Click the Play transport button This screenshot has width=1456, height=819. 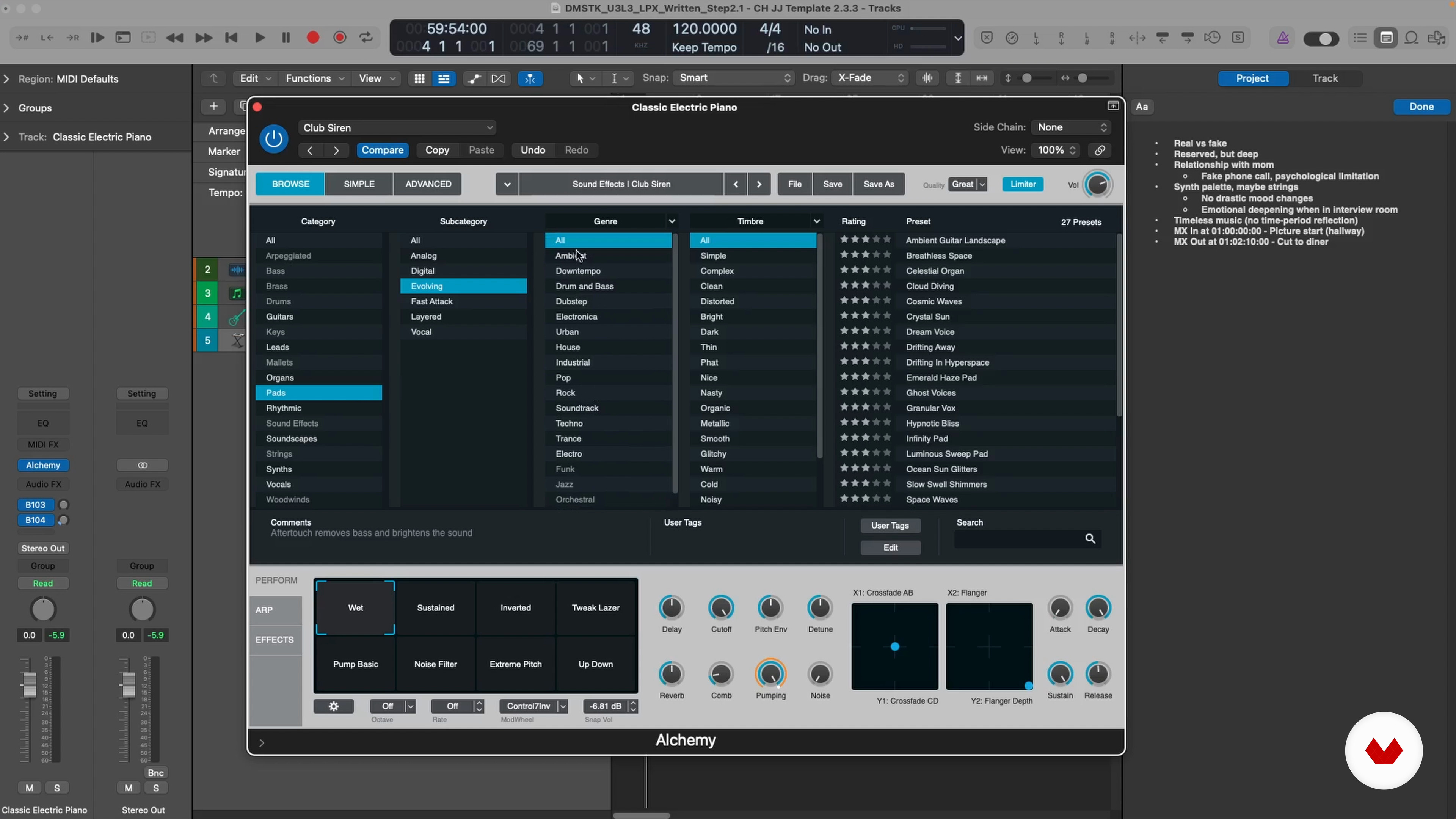coord(259,38)
